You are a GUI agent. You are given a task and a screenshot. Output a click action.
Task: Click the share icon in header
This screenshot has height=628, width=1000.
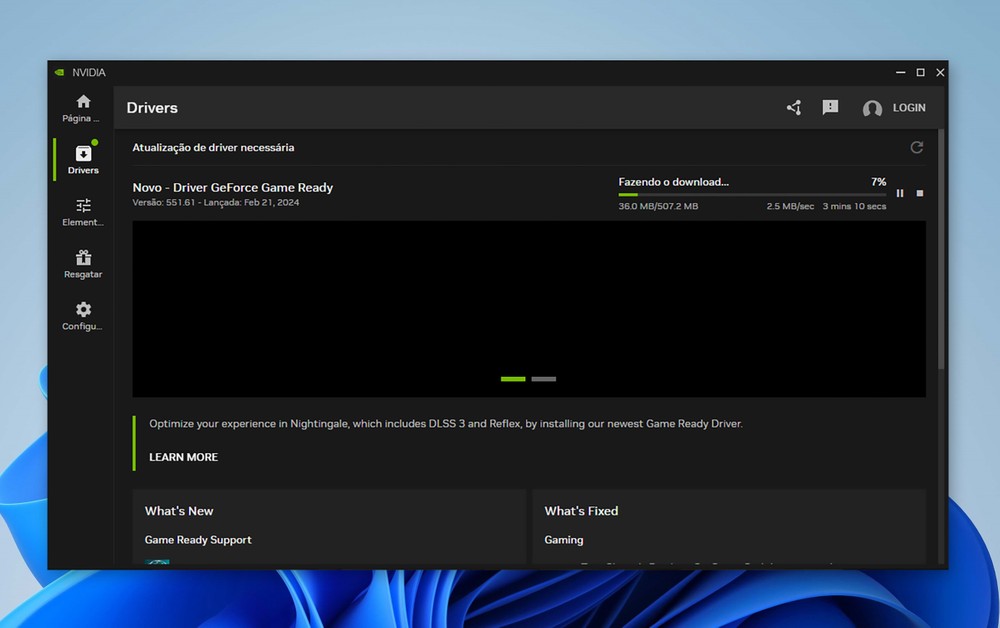[794, 108]
